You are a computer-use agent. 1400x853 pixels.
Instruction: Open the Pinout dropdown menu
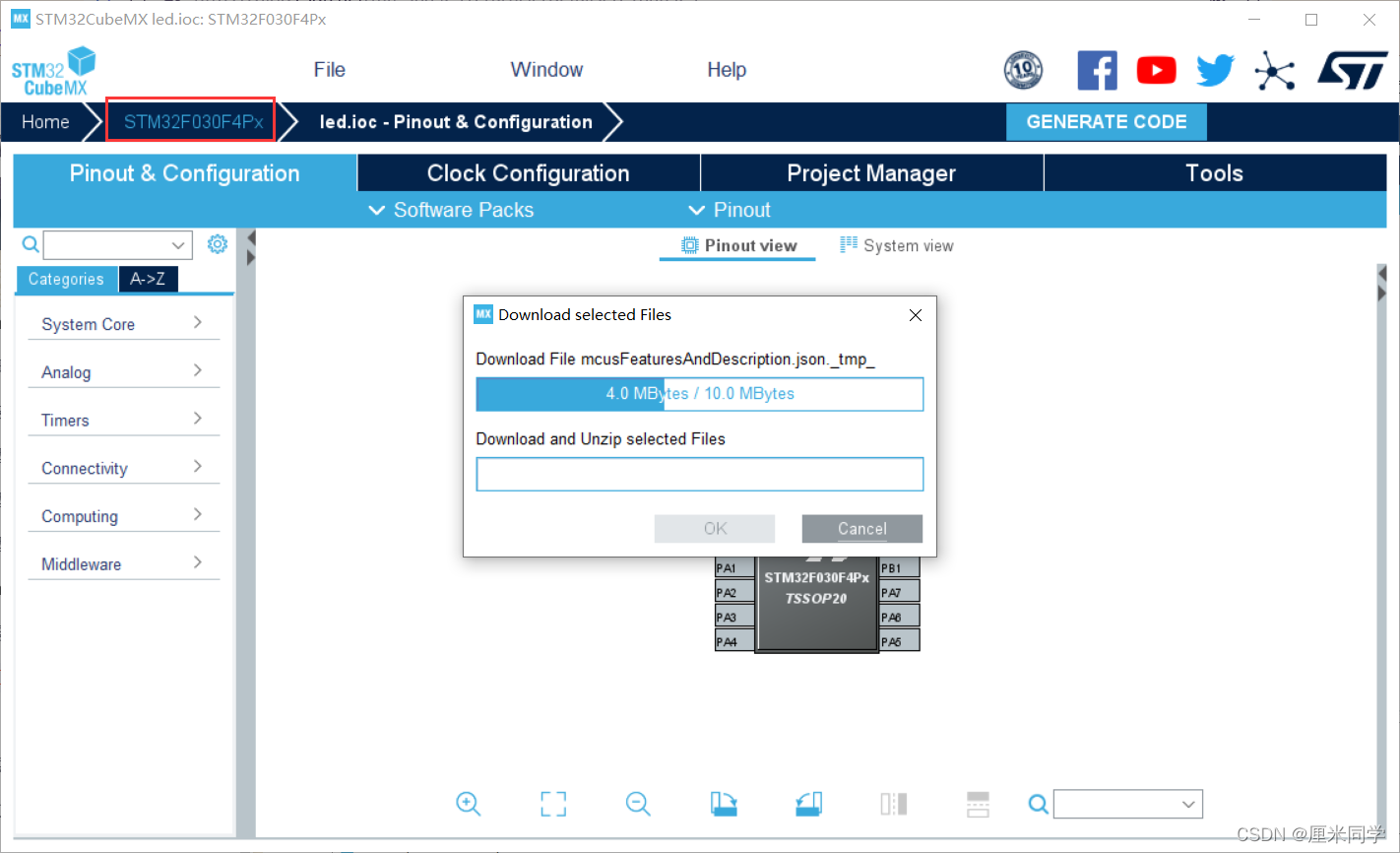(x=730, y=210)
